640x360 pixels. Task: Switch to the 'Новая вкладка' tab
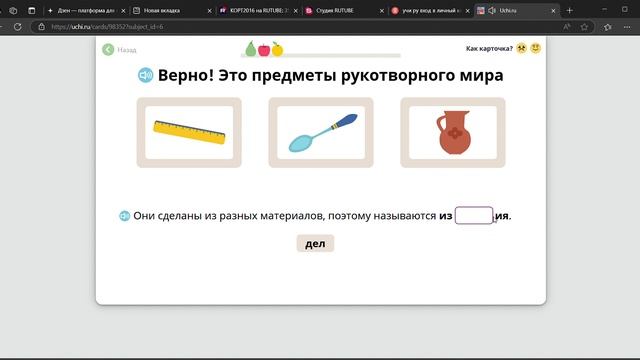click(x=172, y=11)
